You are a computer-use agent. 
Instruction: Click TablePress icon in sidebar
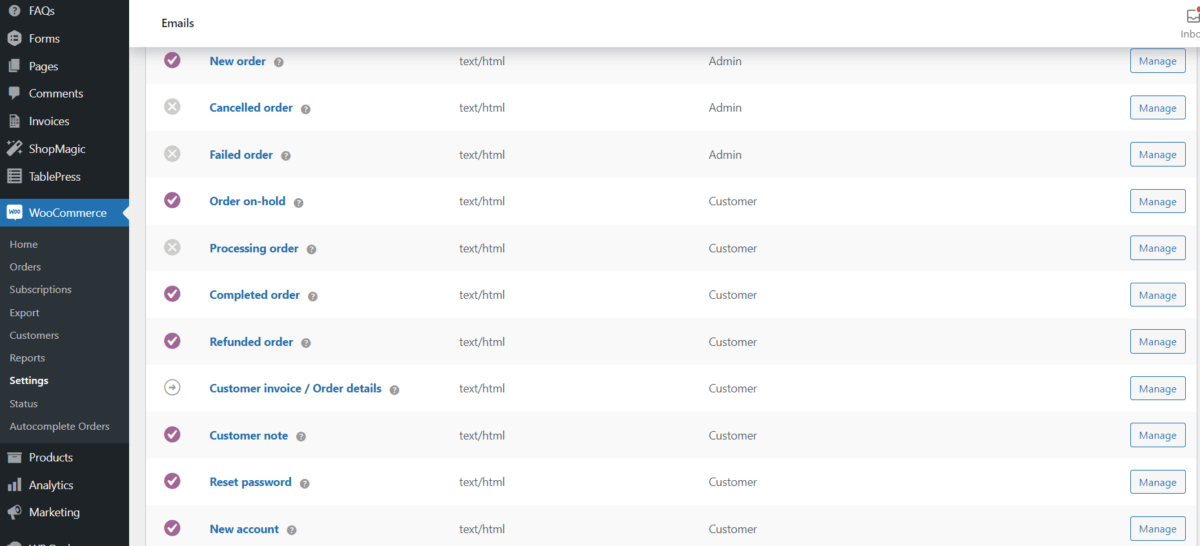(x=14, y=177)
